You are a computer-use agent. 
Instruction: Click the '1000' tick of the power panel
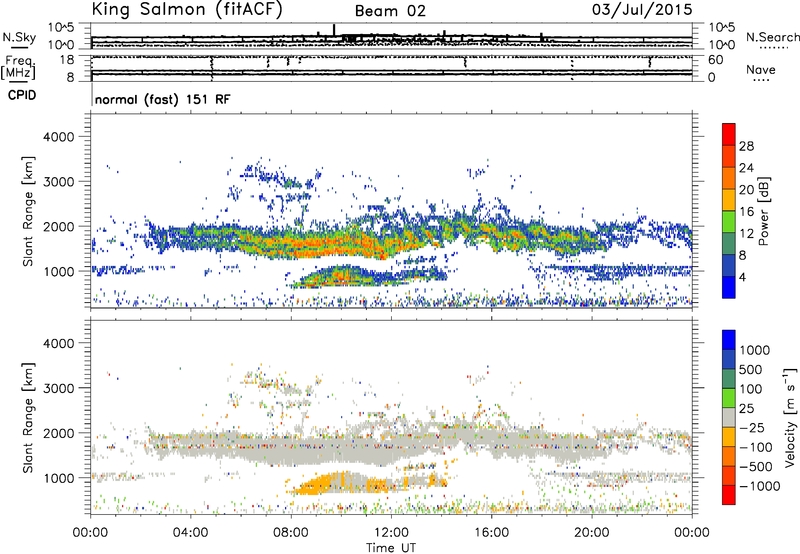[58, 271]
